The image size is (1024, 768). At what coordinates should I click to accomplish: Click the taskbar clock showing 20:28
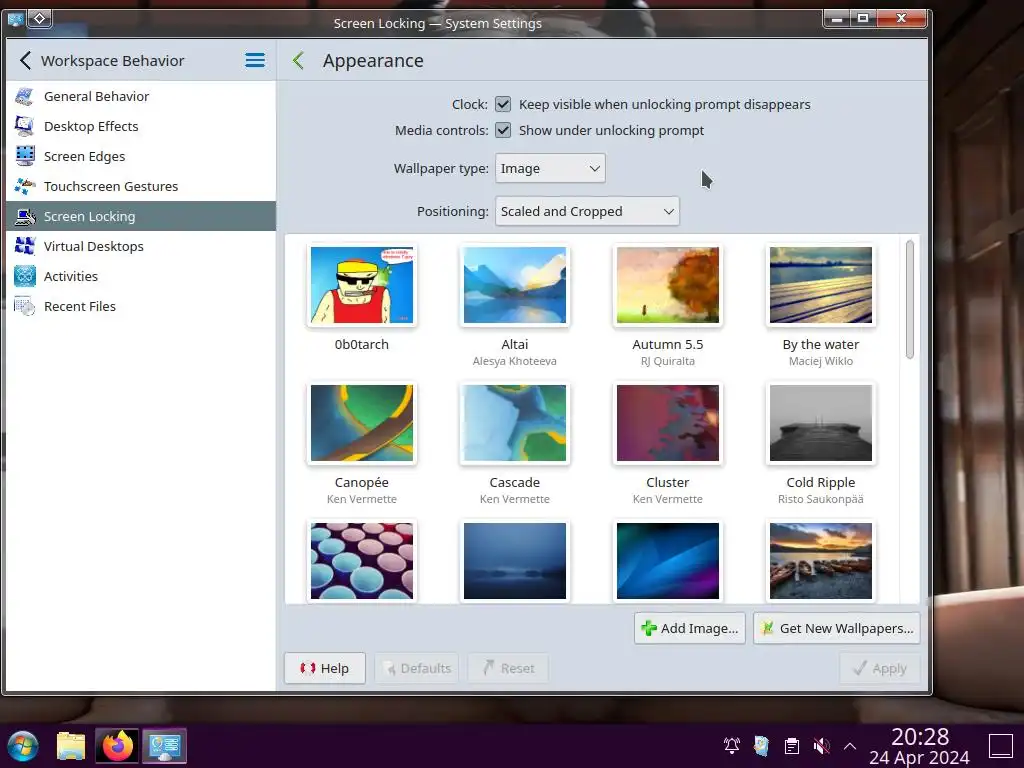(x=920, y=746)
